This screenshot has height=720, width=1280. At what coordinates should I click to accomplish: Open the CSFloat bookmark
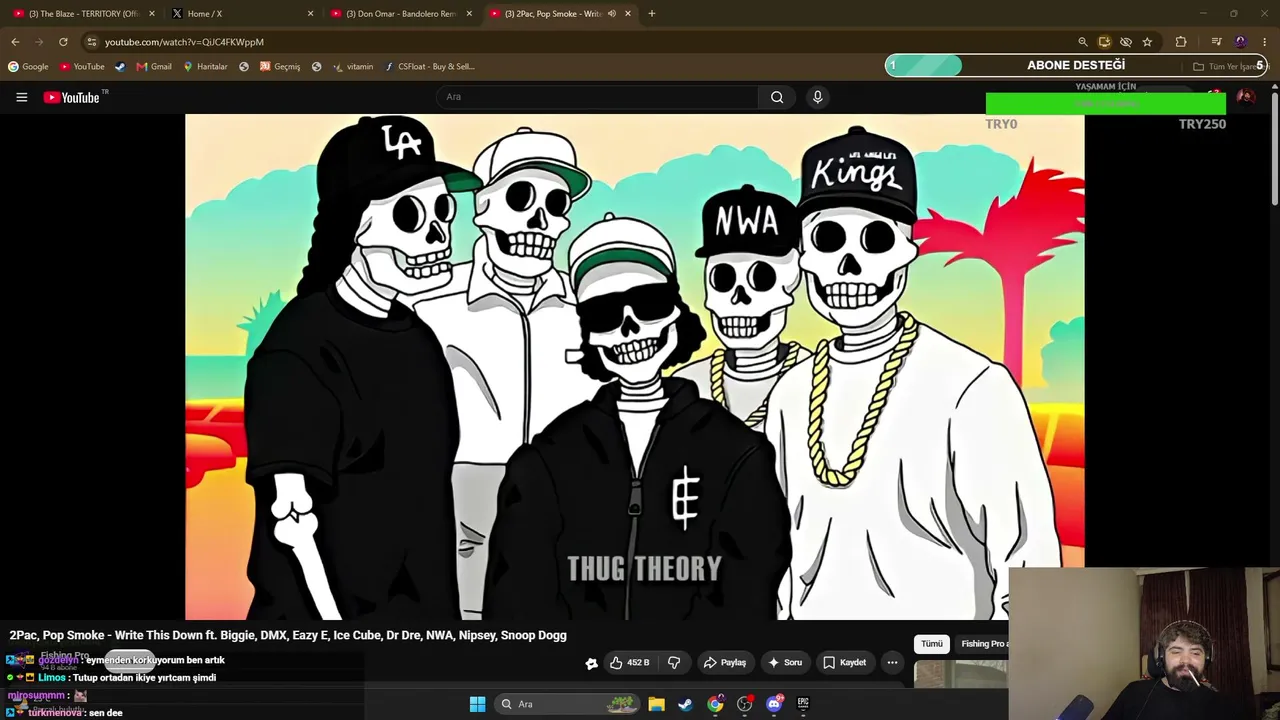point(430,67)
